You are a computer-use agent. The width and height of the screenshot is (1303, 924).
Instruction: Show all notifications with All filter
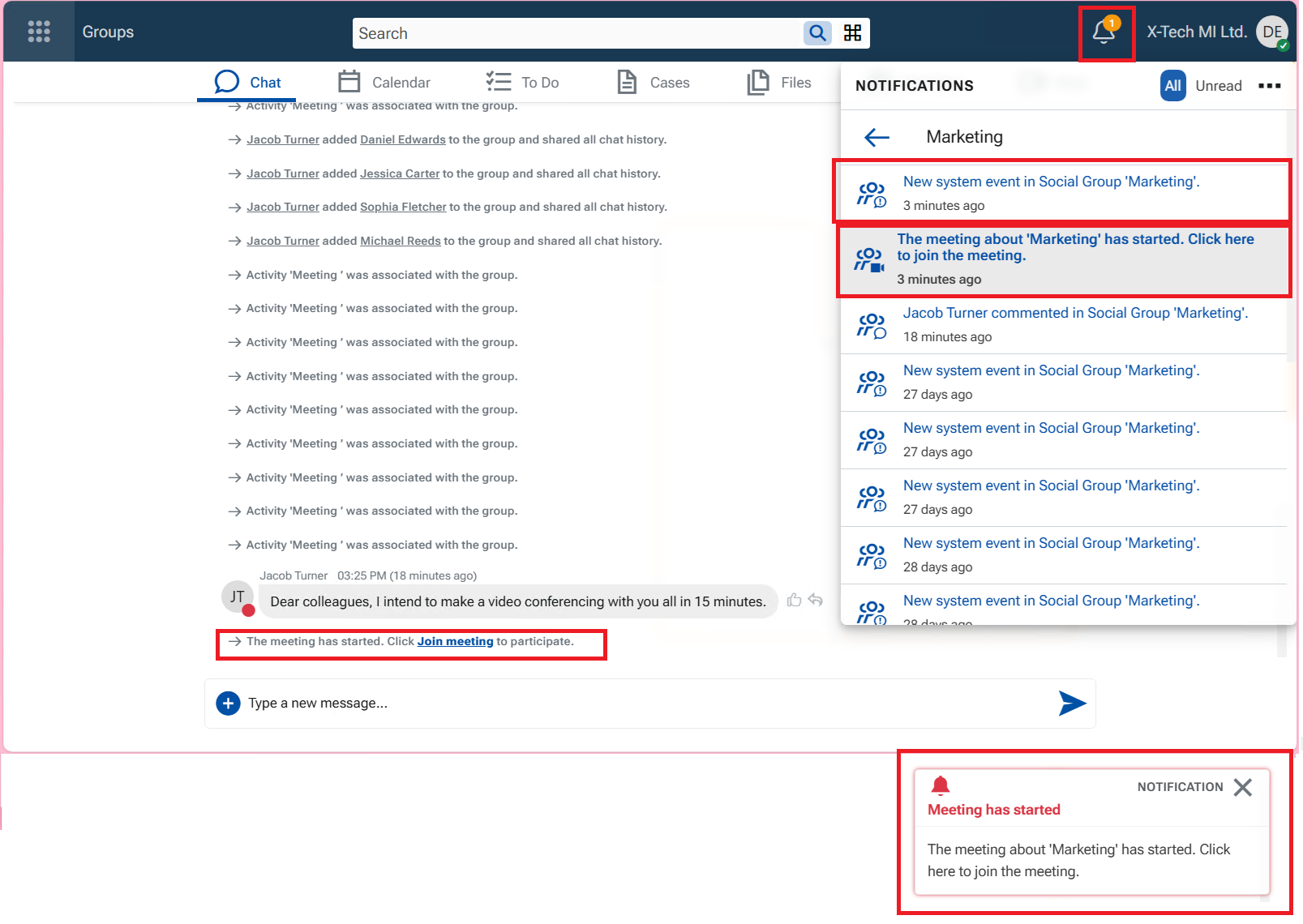1172,86
